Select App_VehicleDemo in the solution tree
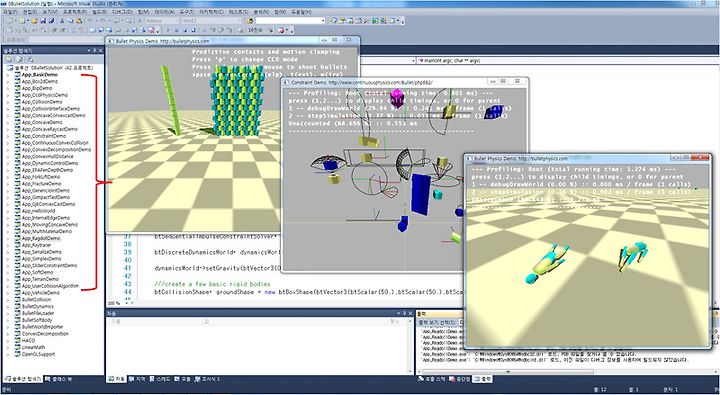The height and width of the screenshot is (395, 720). 40,293
